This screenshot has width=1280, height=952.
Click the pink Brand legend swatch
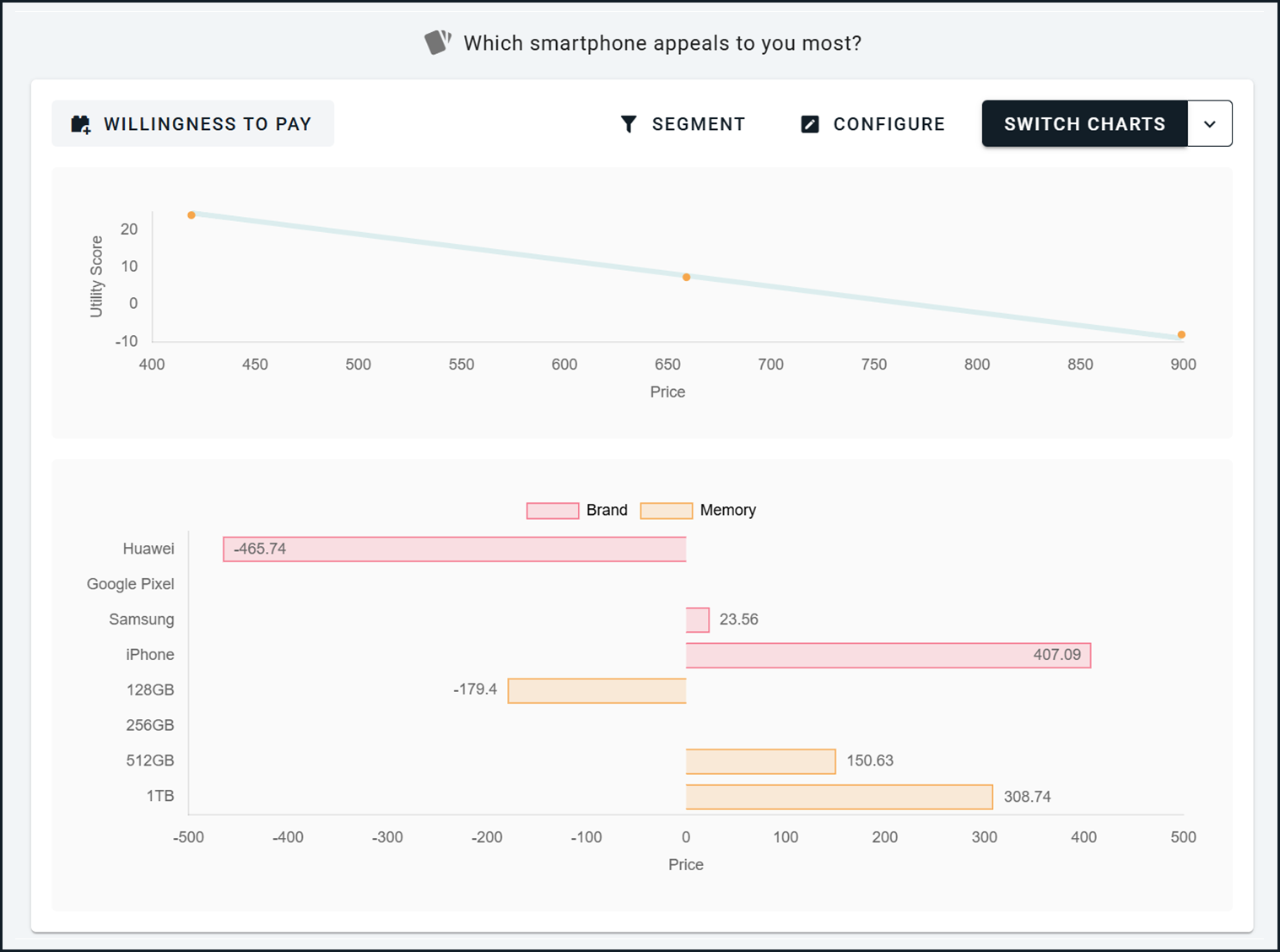[553, 511]
